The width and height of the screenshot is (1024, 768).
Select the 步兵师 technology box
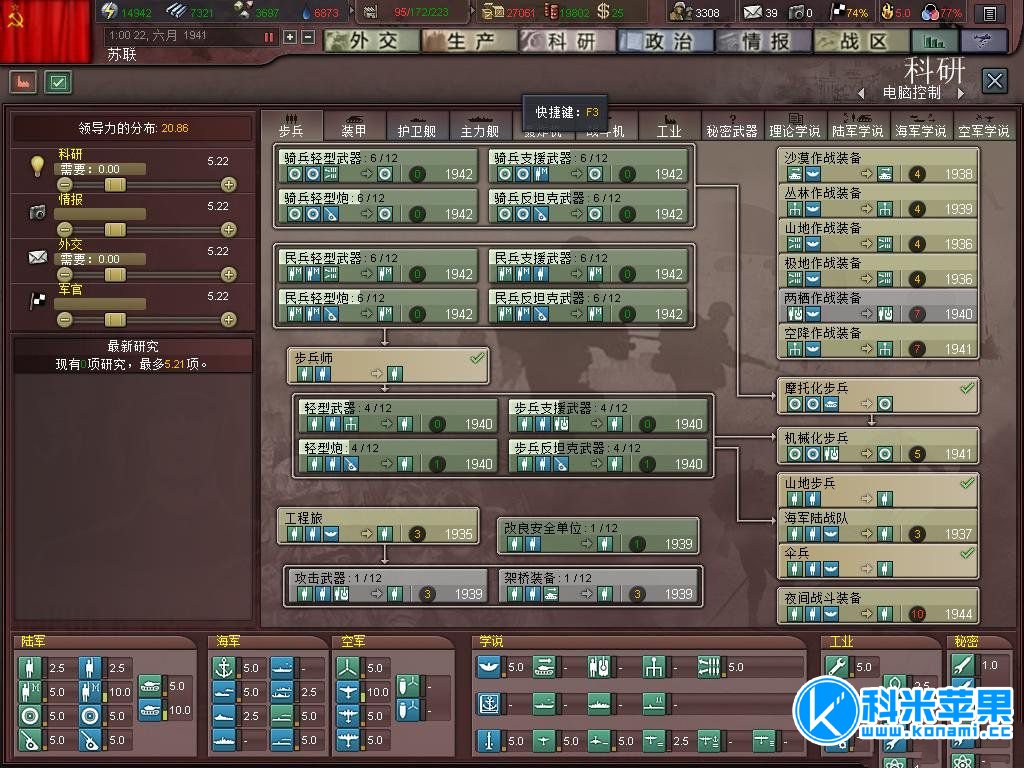[388, 366]
